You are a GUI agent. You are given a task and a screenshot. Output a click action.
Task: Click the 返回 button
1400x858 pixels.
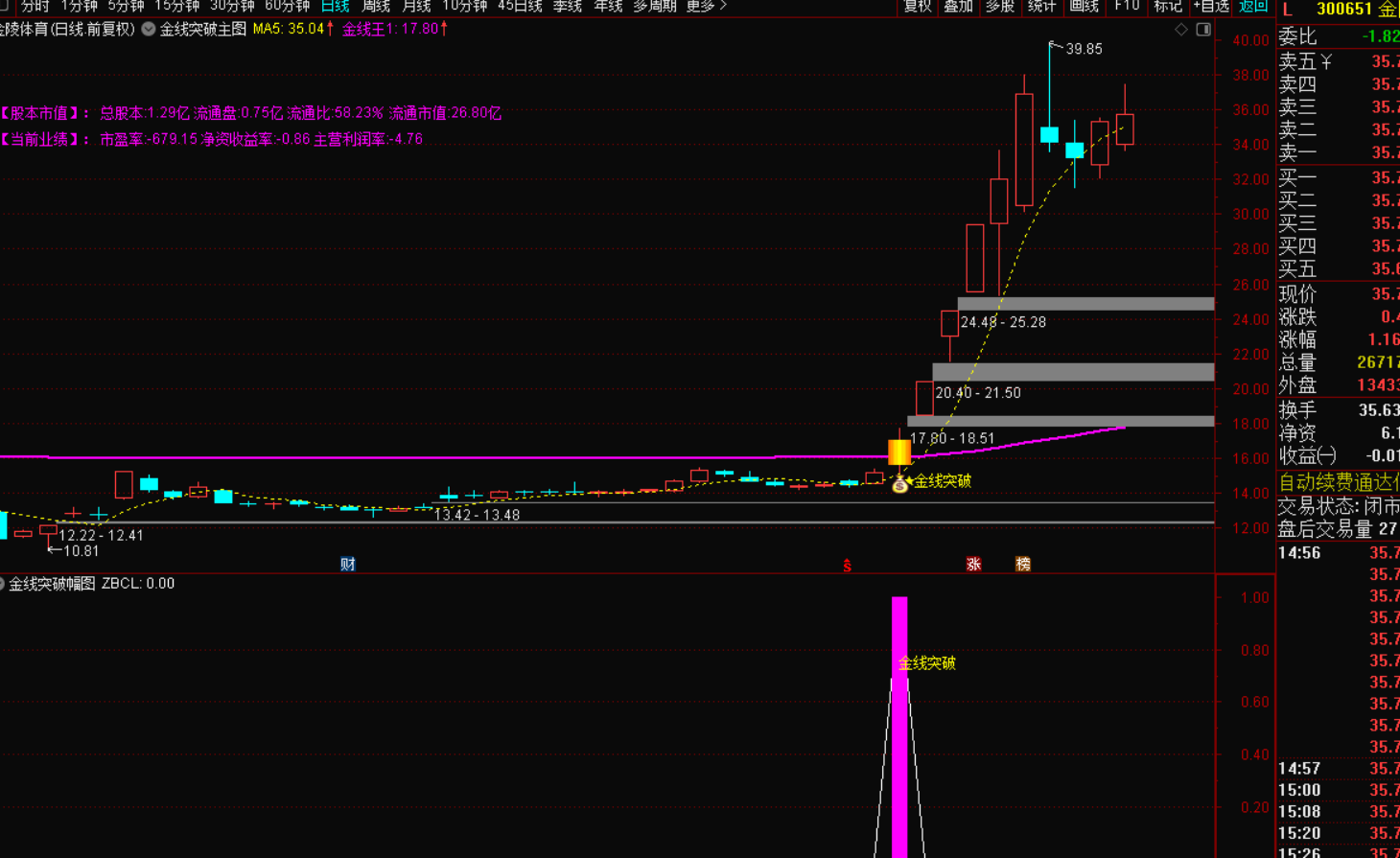click(1253, 6)
